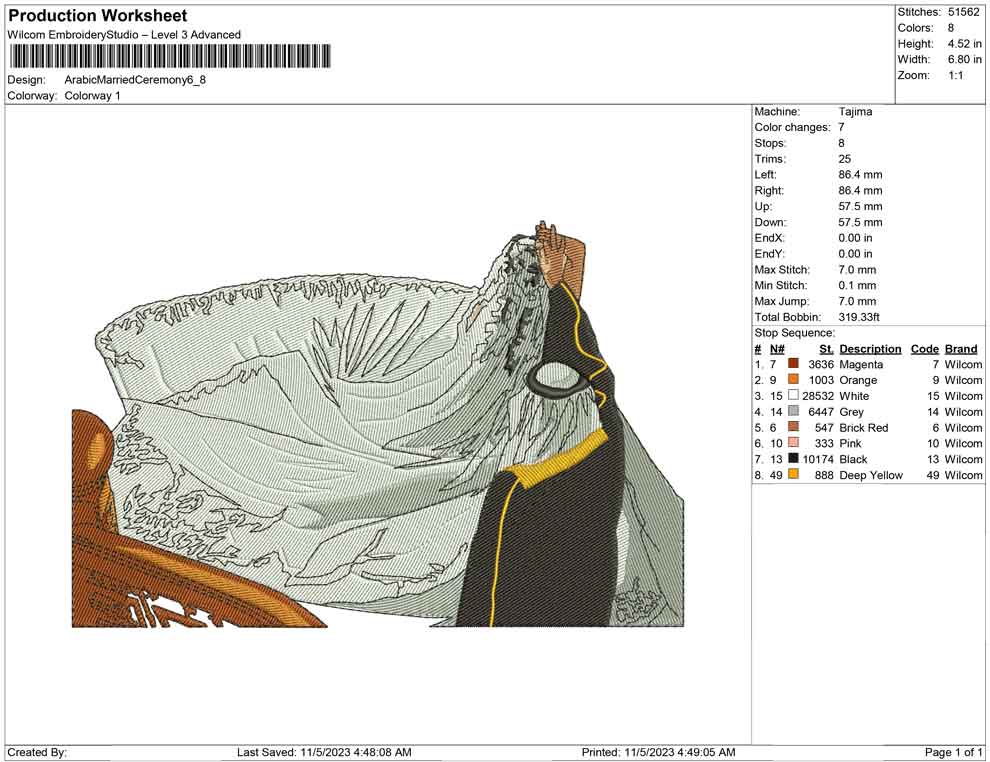Click the Orange color swatch in stop sequence
The height and width of the screenshot is (762, 990).
(793, 379)
